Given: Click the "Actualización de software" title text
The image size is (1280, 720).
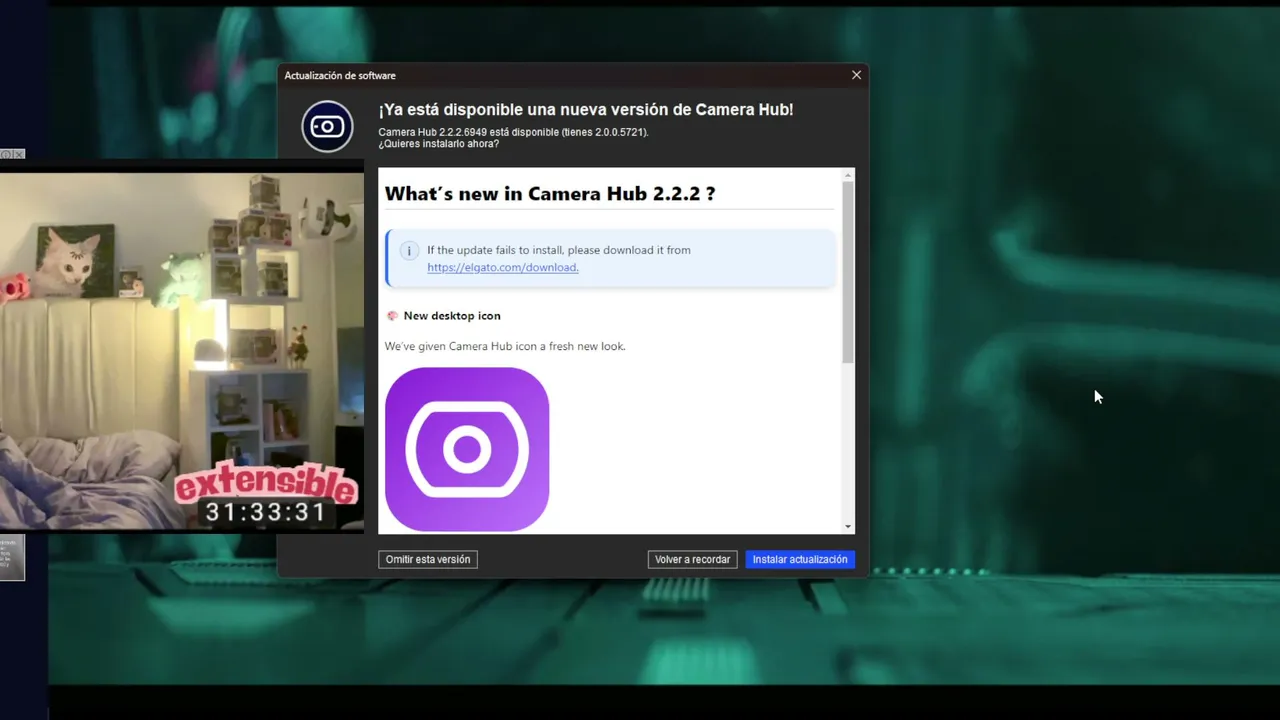Looking at the screenshot, I should point(340,75).
